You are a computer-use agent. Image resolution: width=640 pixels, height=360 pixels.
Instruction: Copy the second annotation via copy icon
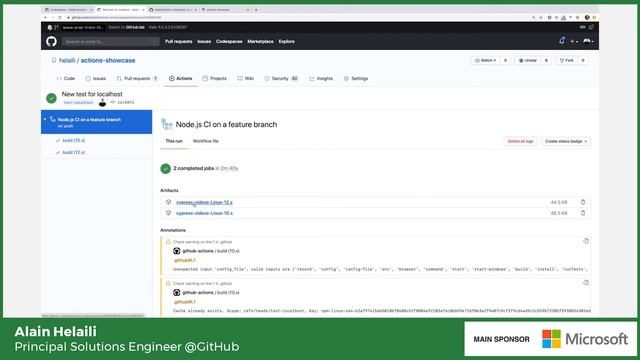click(586, 283)
